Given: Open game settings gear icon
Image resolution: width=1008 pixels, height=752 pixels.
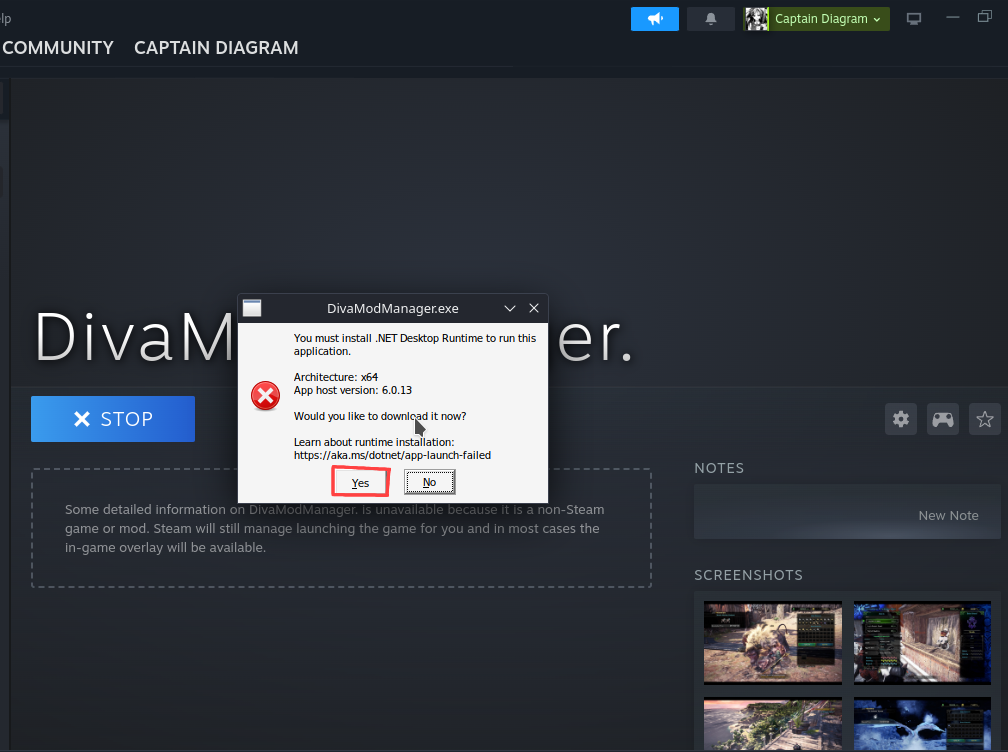Looking at the screenshot, I should coord(901,419).
